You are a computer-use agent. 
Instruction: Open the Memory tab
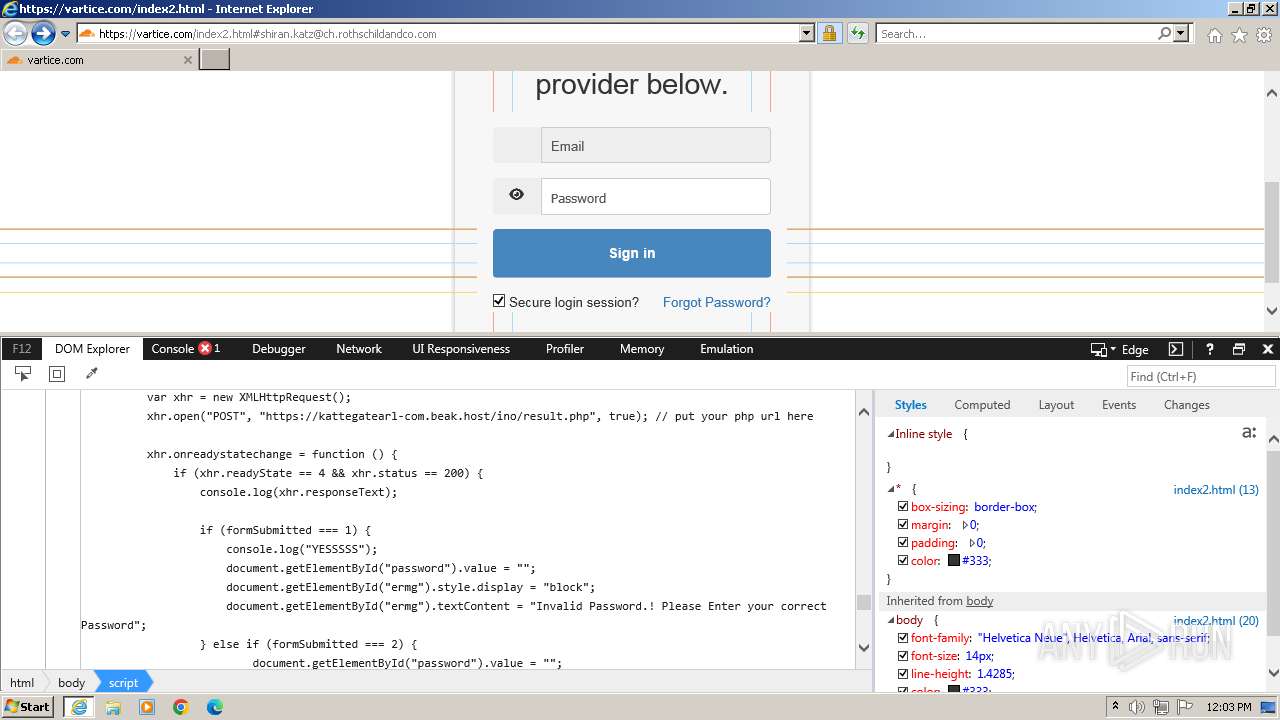(x=642, y=349)
